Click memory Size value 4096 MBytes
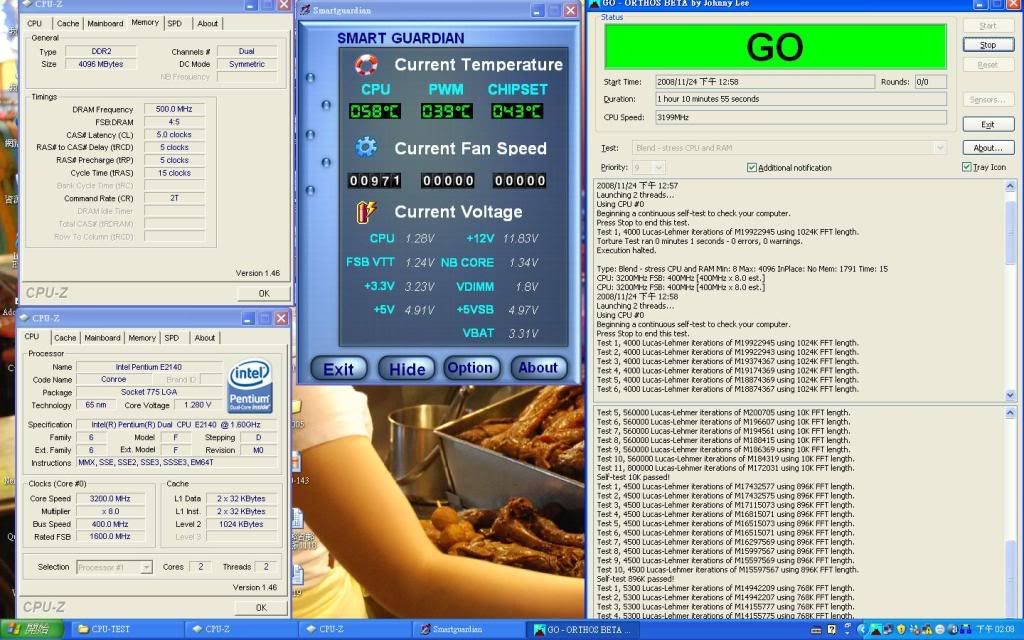Screen dimensions: 1024x640 (x=101, y=64)
